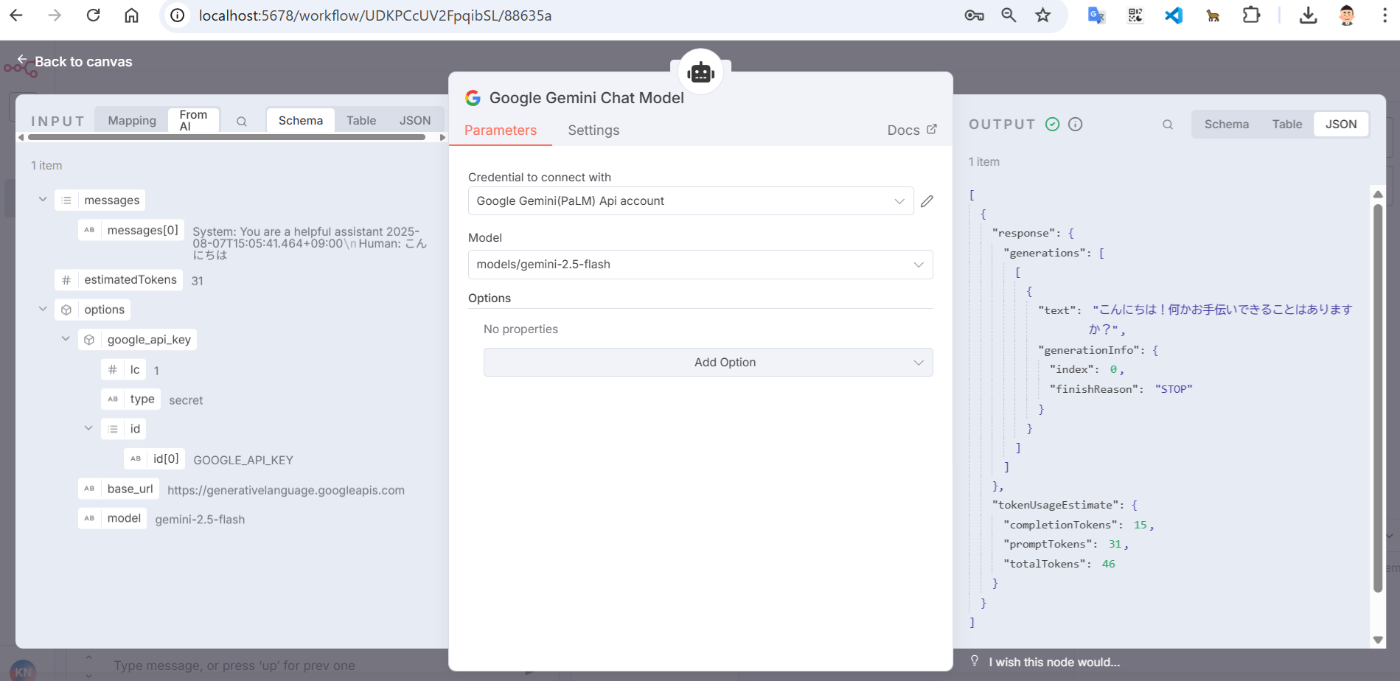Open Google Translate extension icon

point(1097,15)
